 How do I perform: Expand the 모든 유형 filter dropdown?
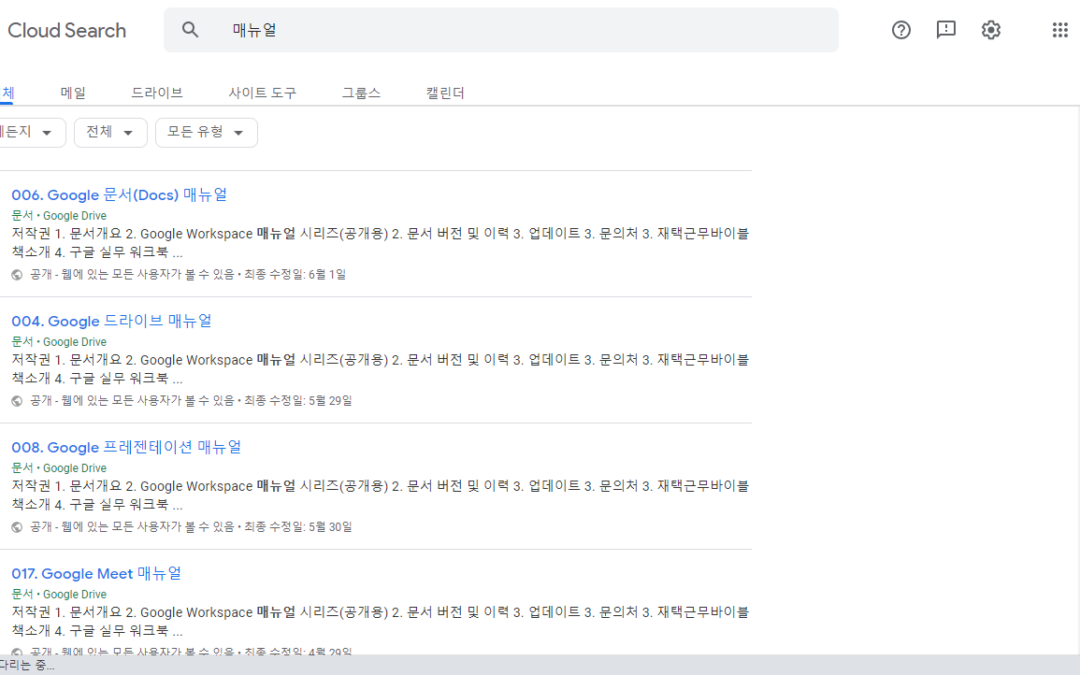click(206, 132)
